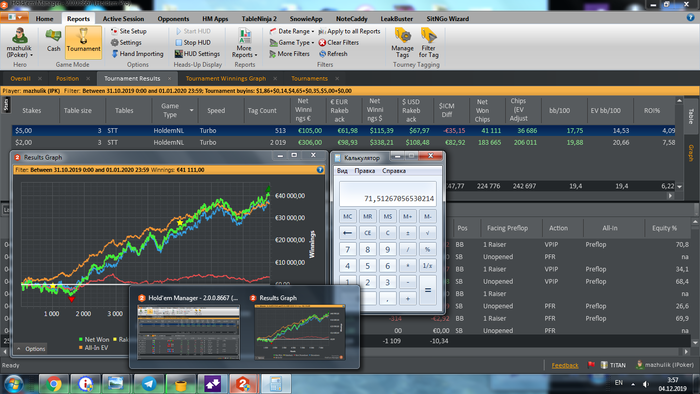This screenshot has width=700, height=394.
Task: Click the calculator 1/x button
Action: click(428, 266)
